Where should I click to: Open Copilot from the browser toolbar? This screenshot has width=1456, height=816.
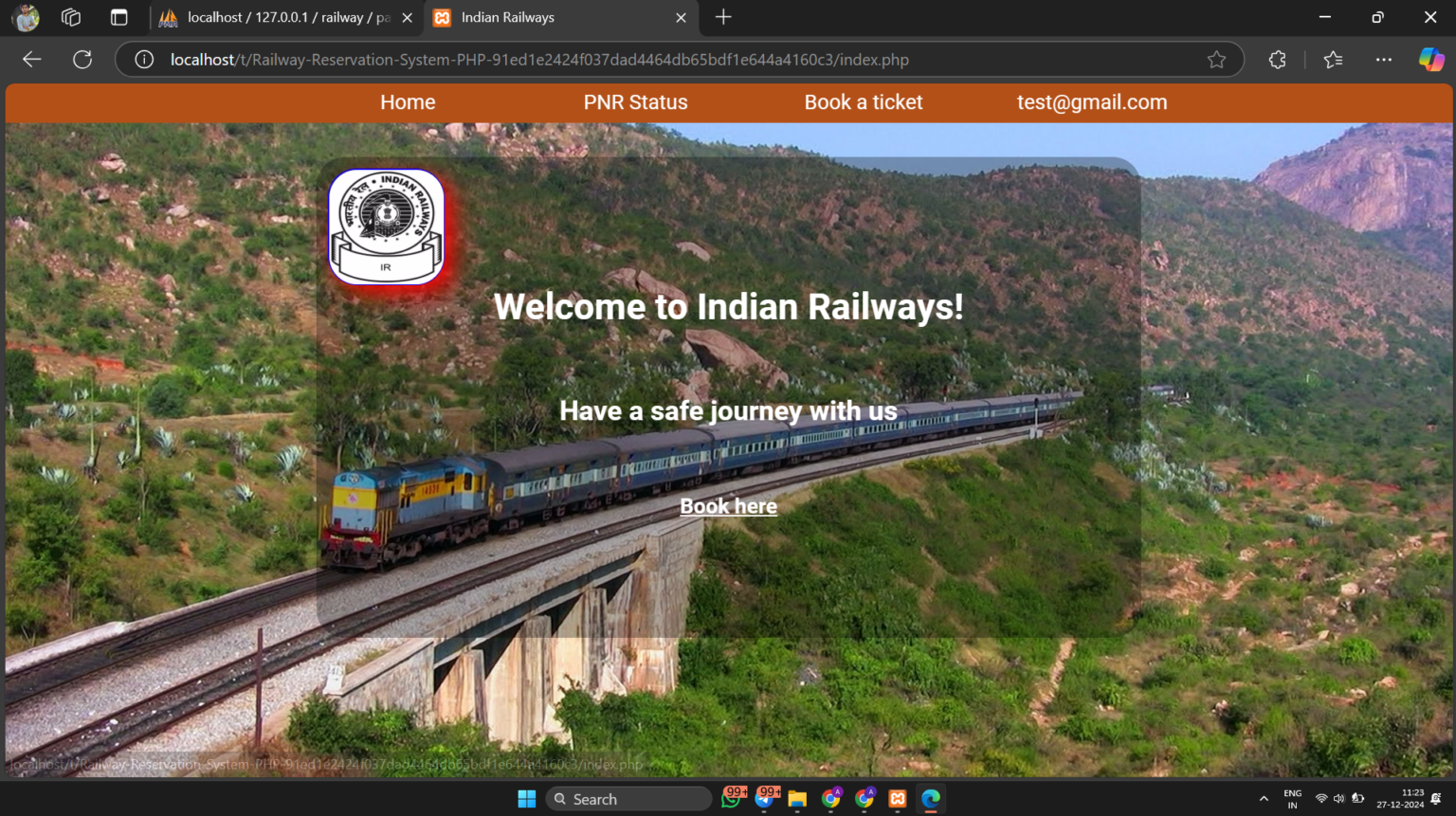(1431, 59)
